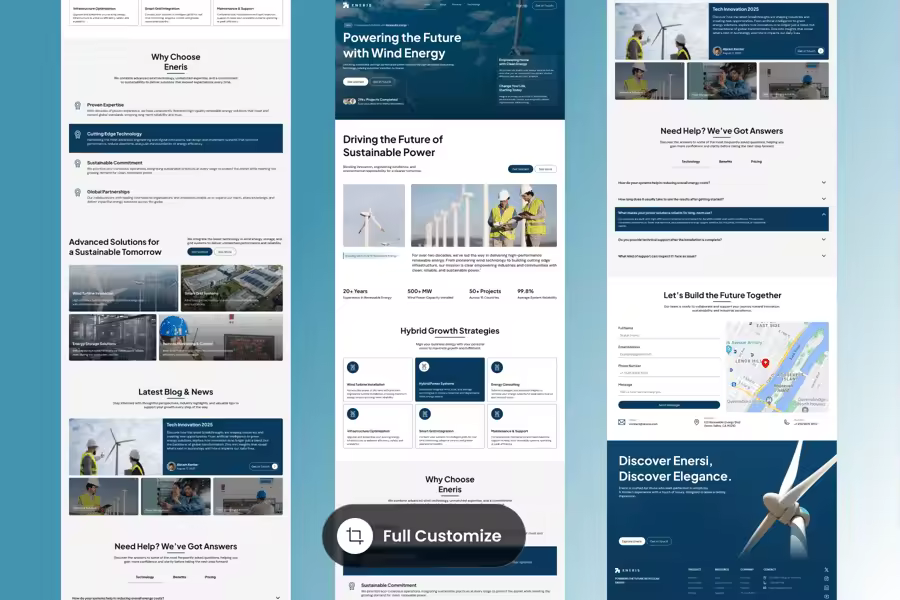Click the red map location pin
Image resolution: width=900 pixels, height=600 pixels.
point(765,362)
